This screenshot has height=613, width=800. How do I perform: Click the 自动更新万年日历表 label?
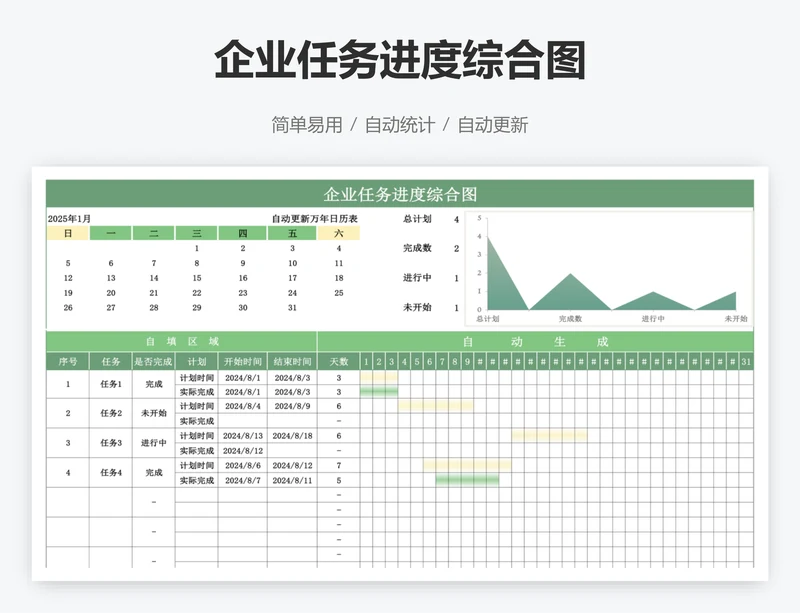pos(314,219)
